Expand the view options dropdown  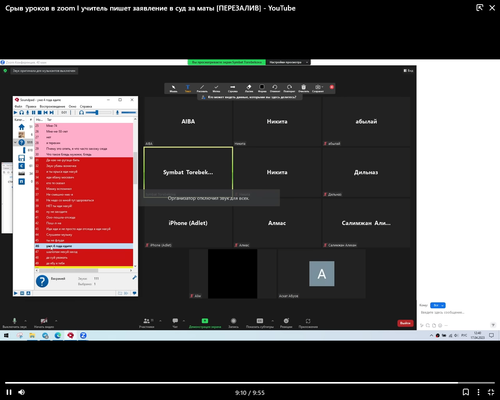(x=289, y=62)
